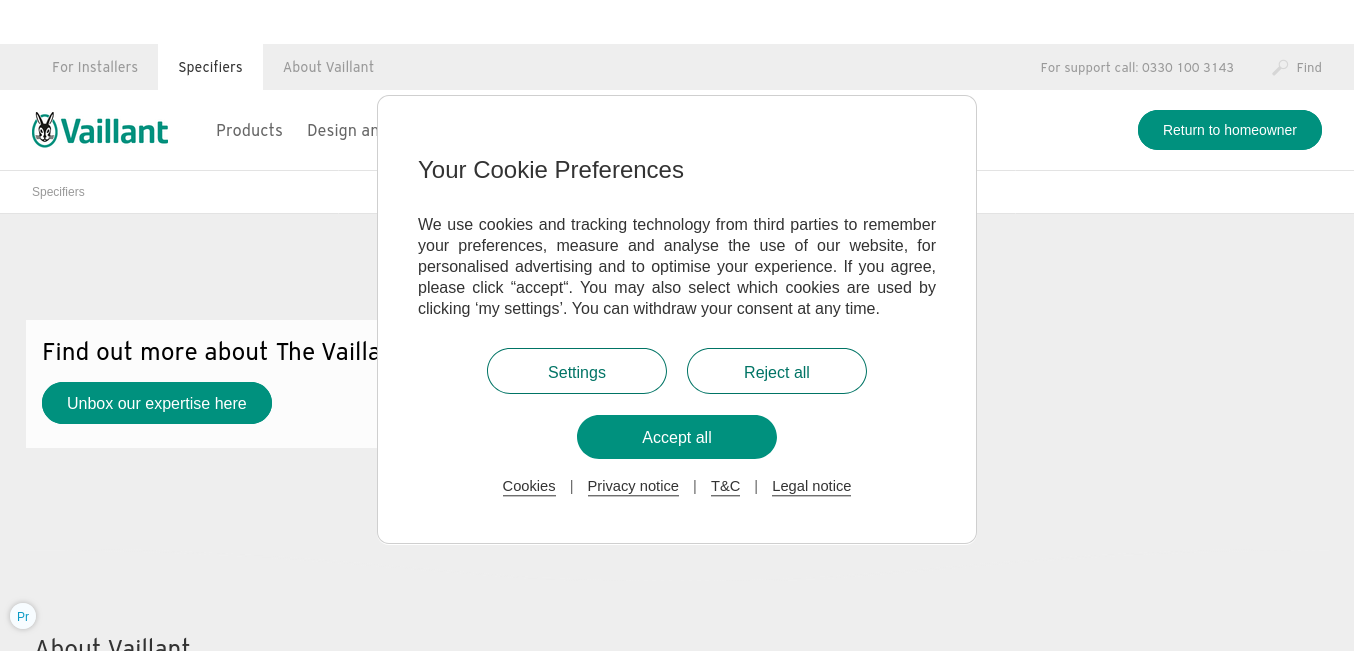1366x651 pixels.
Task: Accept all cookies
Action: click(677, 437)
